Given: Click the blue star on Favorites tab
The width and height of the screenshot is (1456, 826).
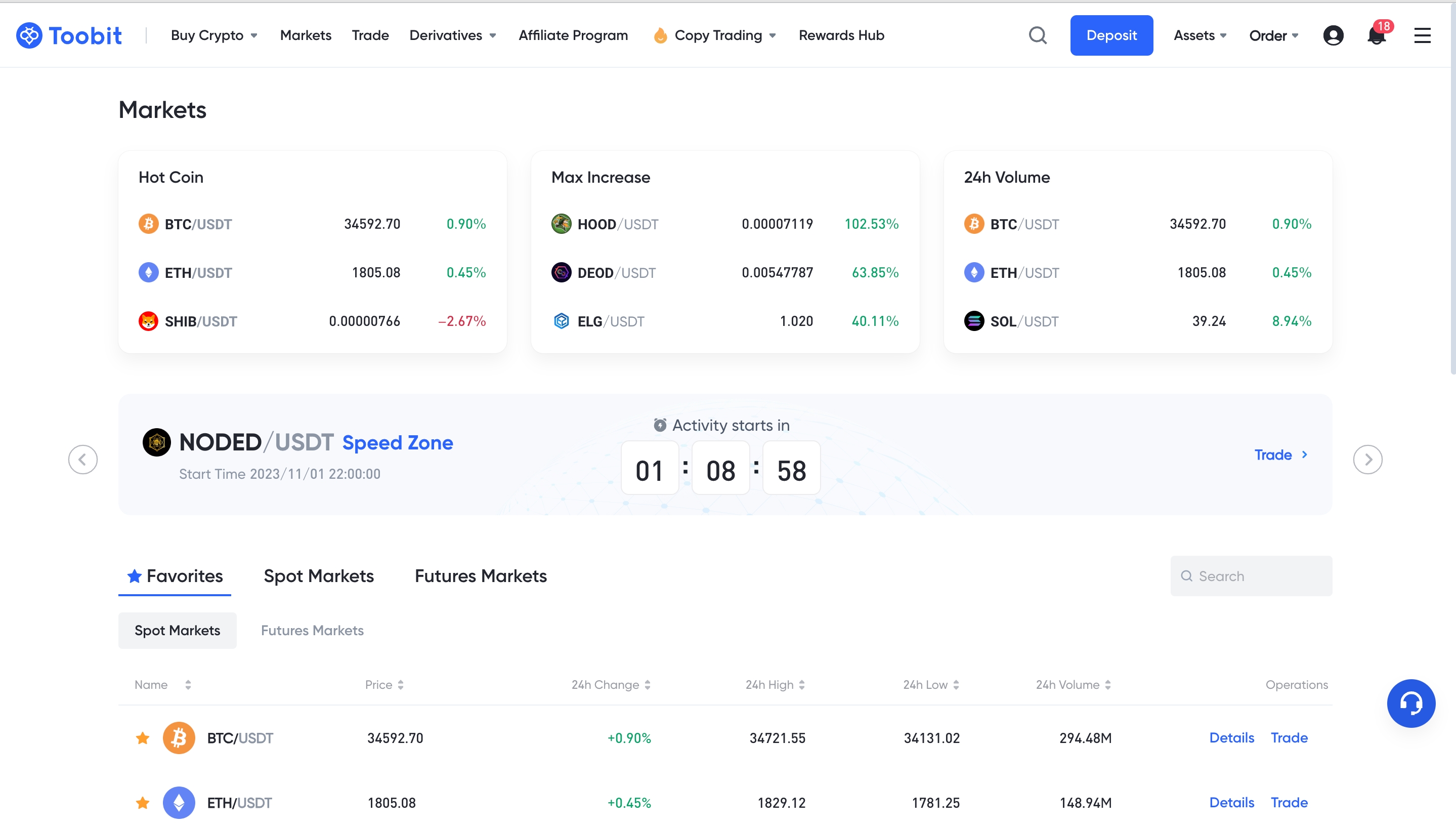Looking at the screenshot, I should pyautogui.click(x=135, y=576).
